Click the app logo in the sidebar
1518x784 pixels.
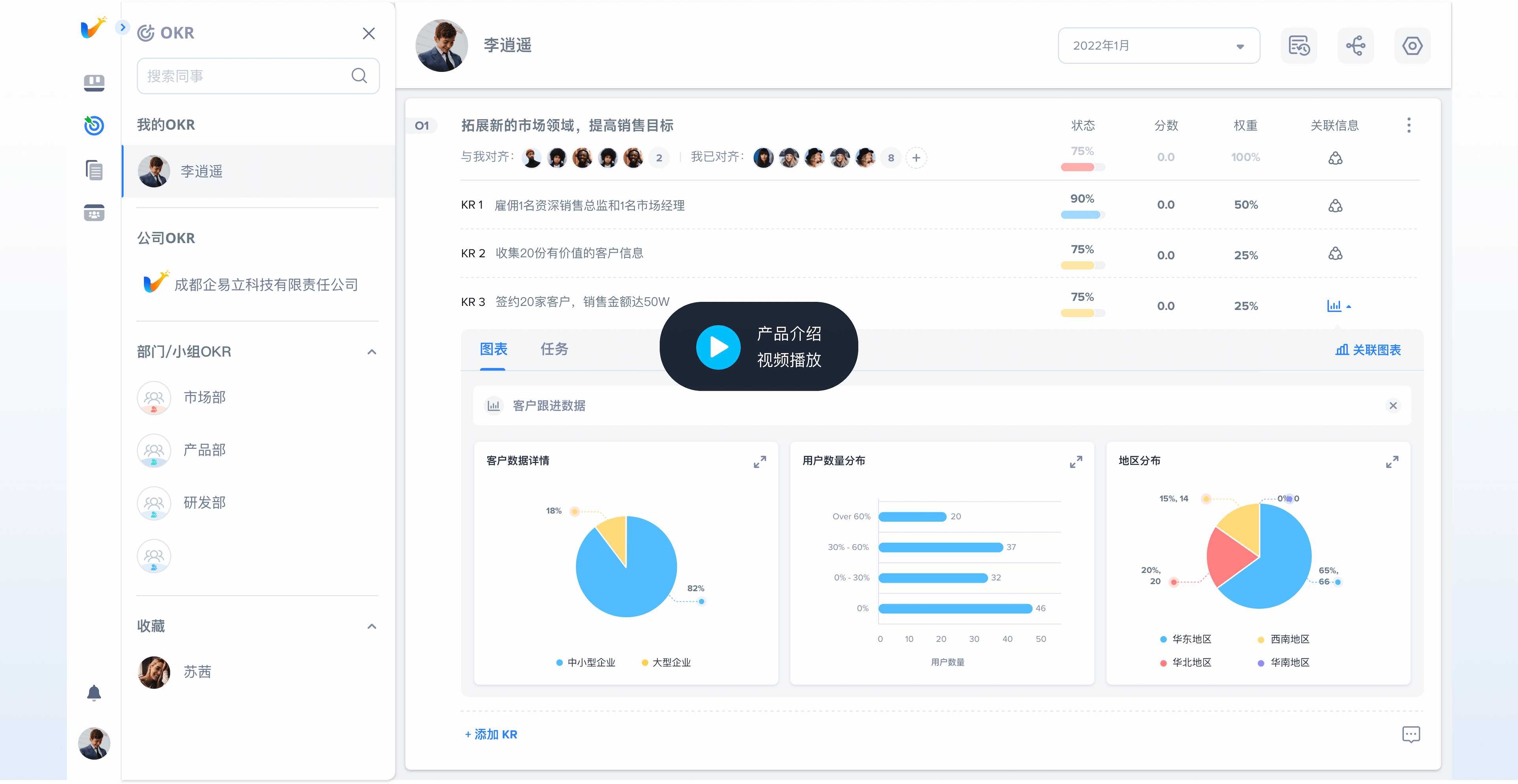point(94,27)
